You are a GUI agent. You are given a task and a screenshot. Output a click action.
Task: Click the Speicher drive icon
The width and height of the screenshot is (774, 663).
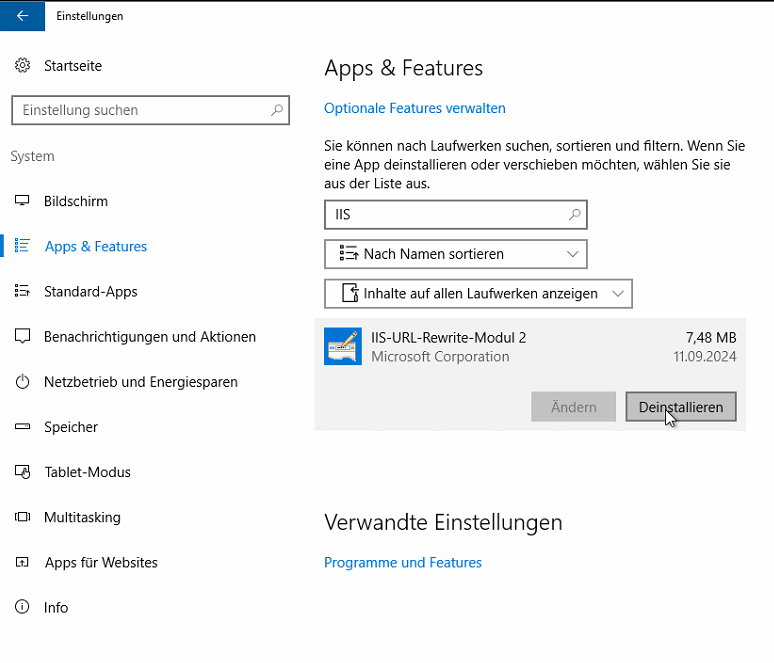click(x=22, y=427)
